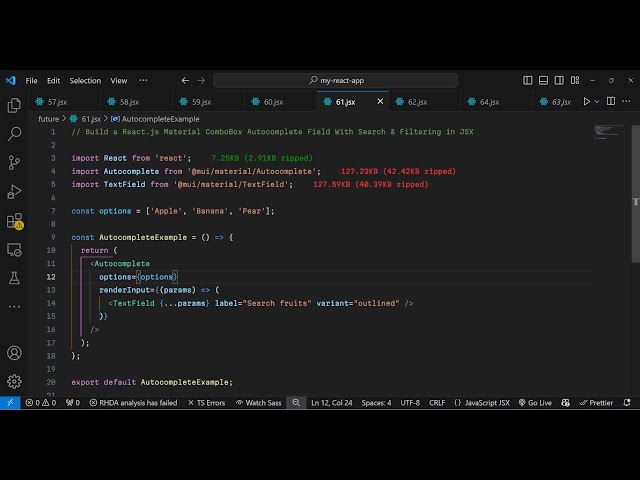Switch to the 62.jsx tab
The image size is (640, 480).
(417, 101)
